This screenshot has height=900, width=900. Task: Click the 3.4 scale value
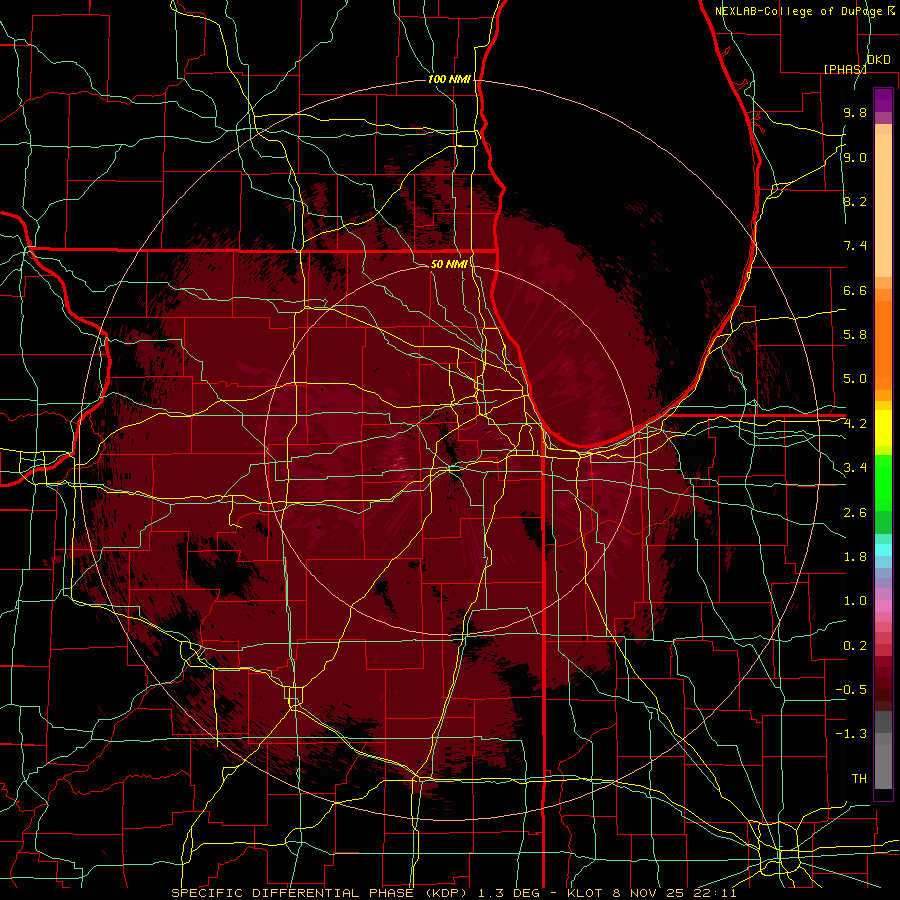pyautogui.click(x=855, y=468)
